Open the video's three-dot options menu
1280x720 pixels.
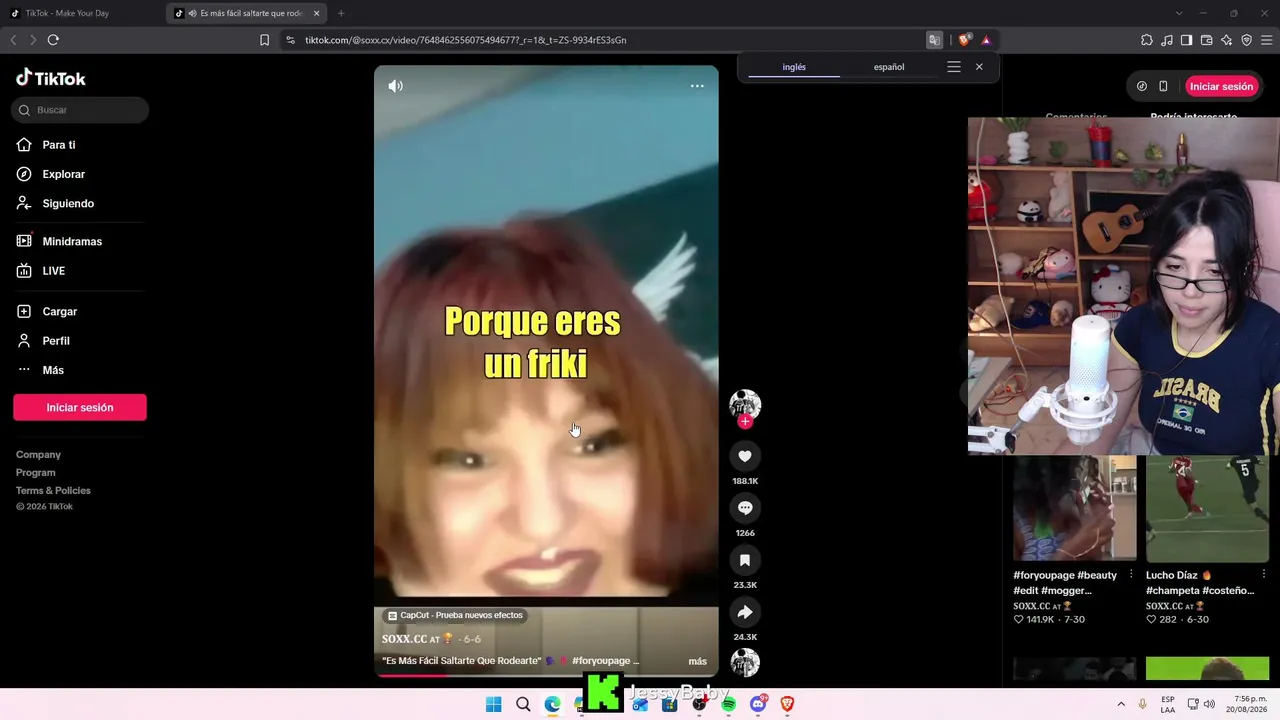(697, 86)
